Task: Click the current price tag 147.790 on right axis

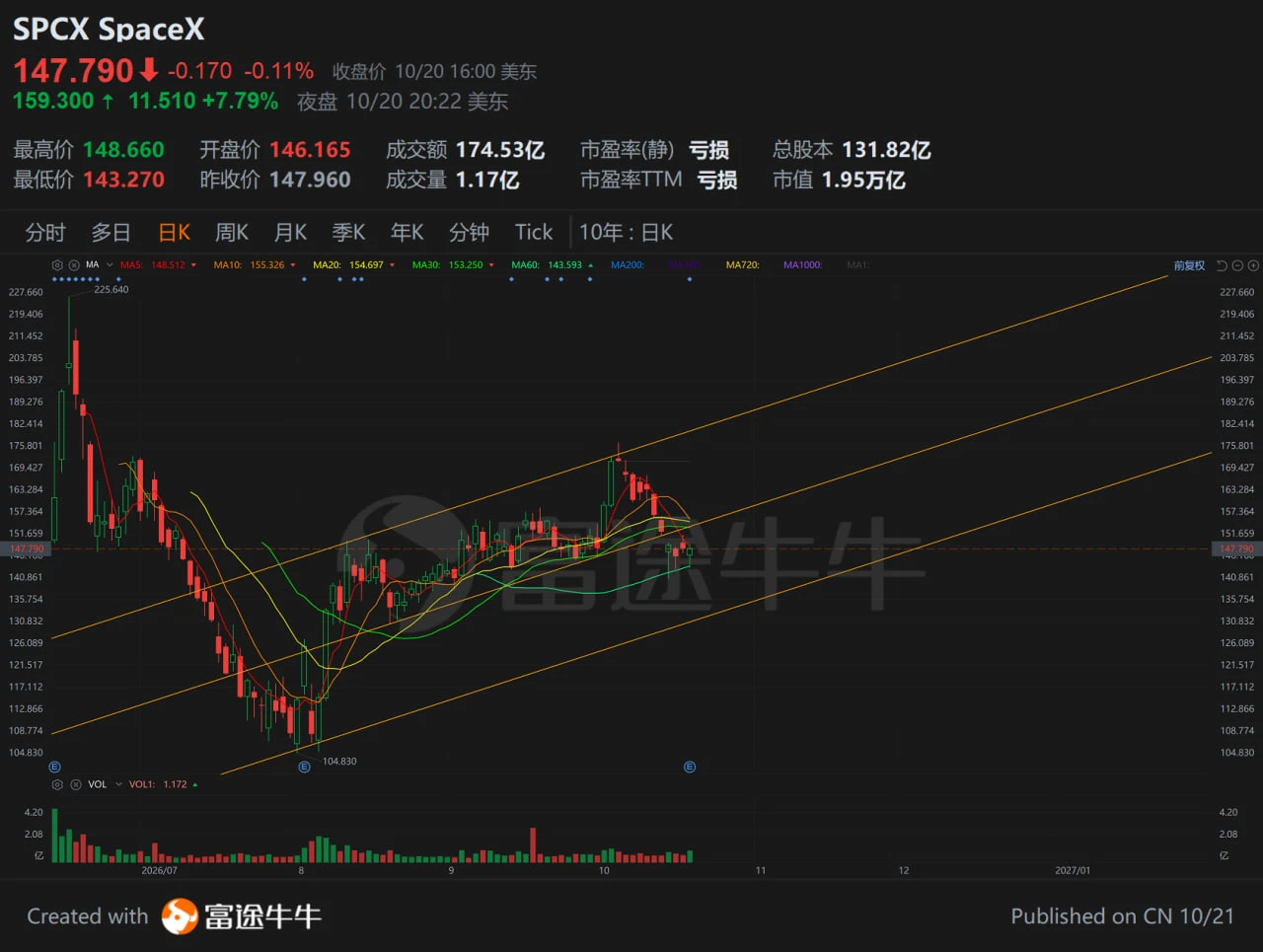Action: [1236, 549]
